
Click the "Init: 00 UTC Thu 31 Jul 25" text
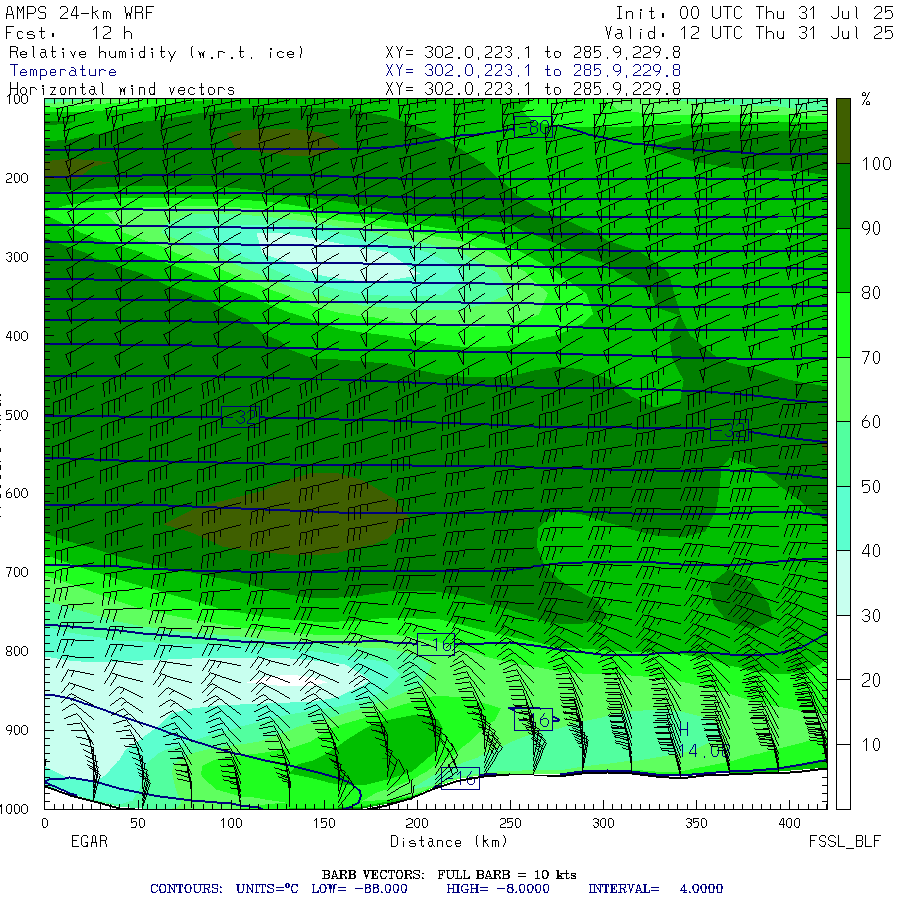tap(754, 13)
